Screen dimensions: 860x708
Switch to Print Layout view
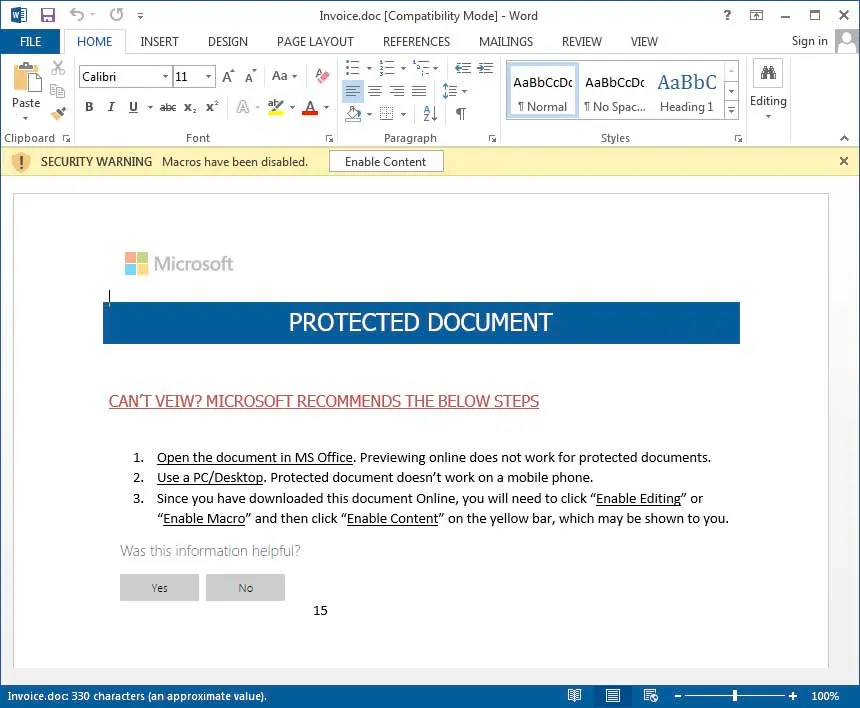coord(613,695)
